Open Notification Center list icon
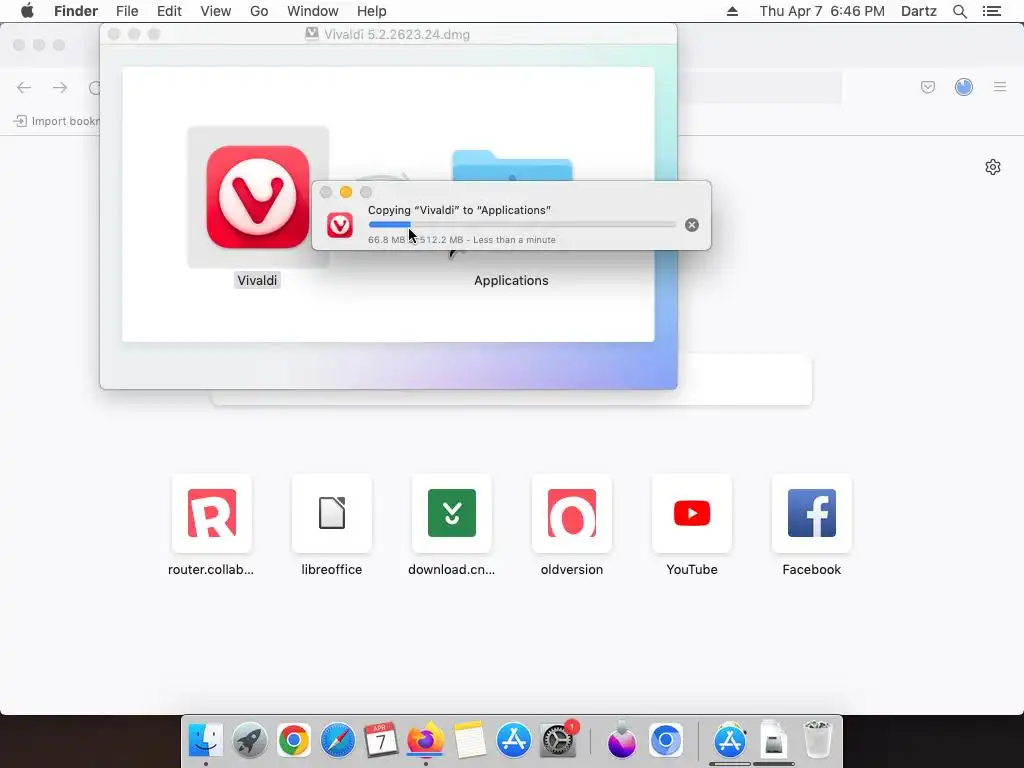The height and width of the screenshot is (768, 1024). pos(991,11)
